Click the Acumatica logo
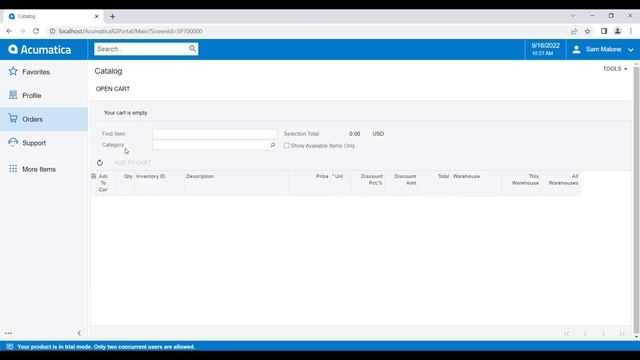Viewport: 640px width, 360px height. tap(40, 49)
